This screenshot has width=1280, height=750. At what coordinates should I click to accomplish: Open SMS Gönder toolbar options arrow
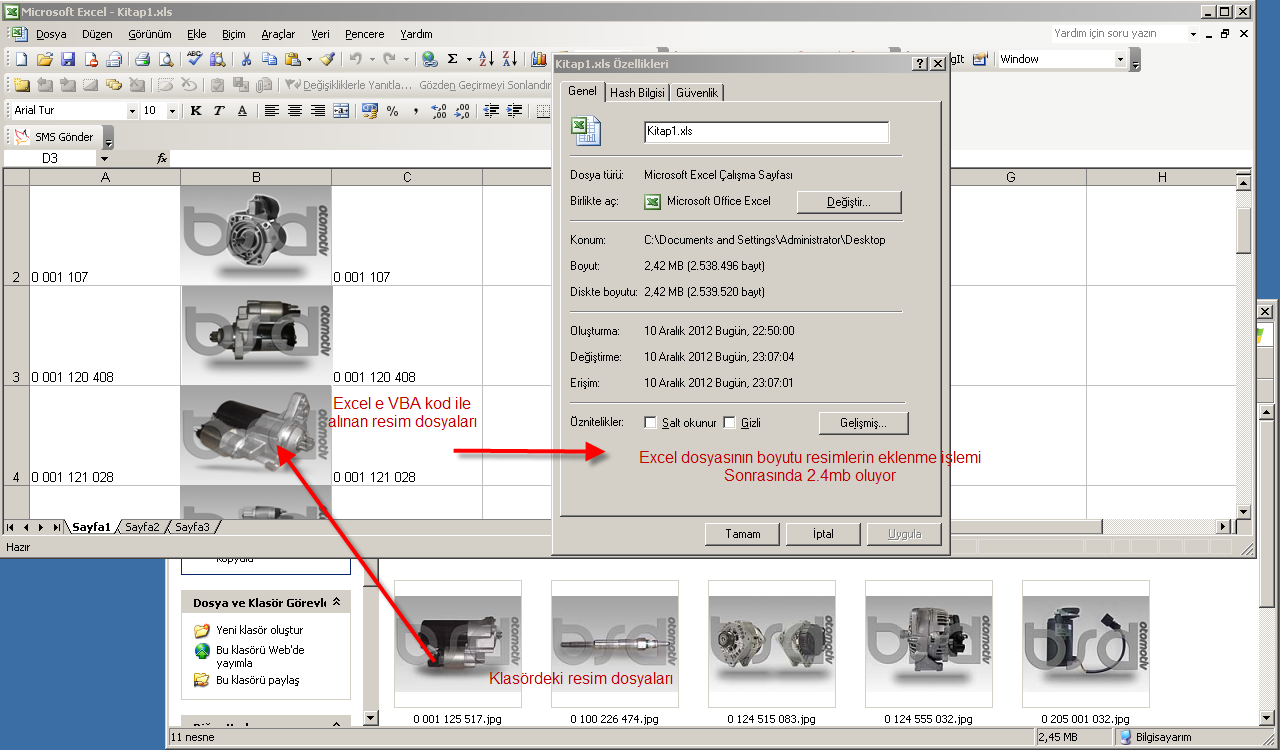(x=108, y=138)
